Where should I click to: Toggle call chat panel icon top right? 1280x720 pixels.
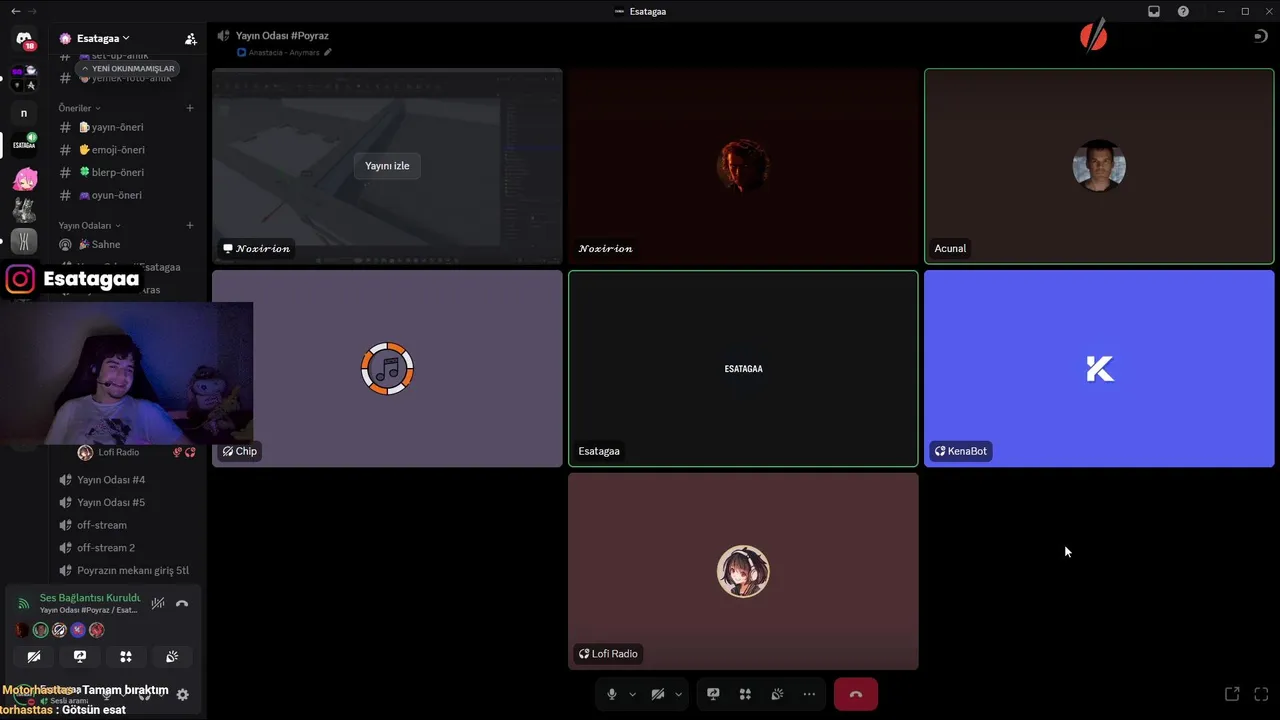[1260, 36]
